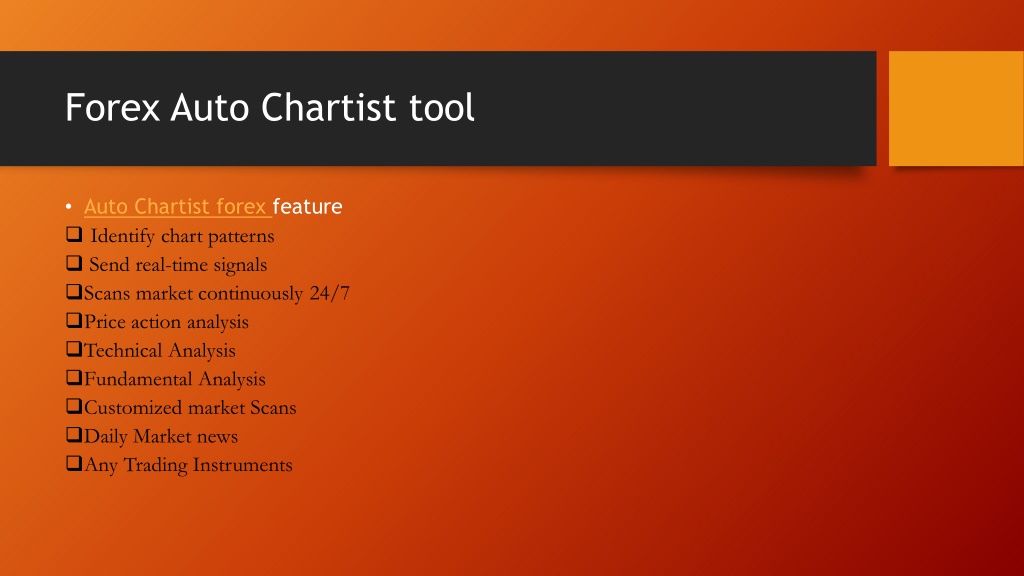
Task: Tick the Send real-time signals checkbox
Action: [x=74, y=263]
